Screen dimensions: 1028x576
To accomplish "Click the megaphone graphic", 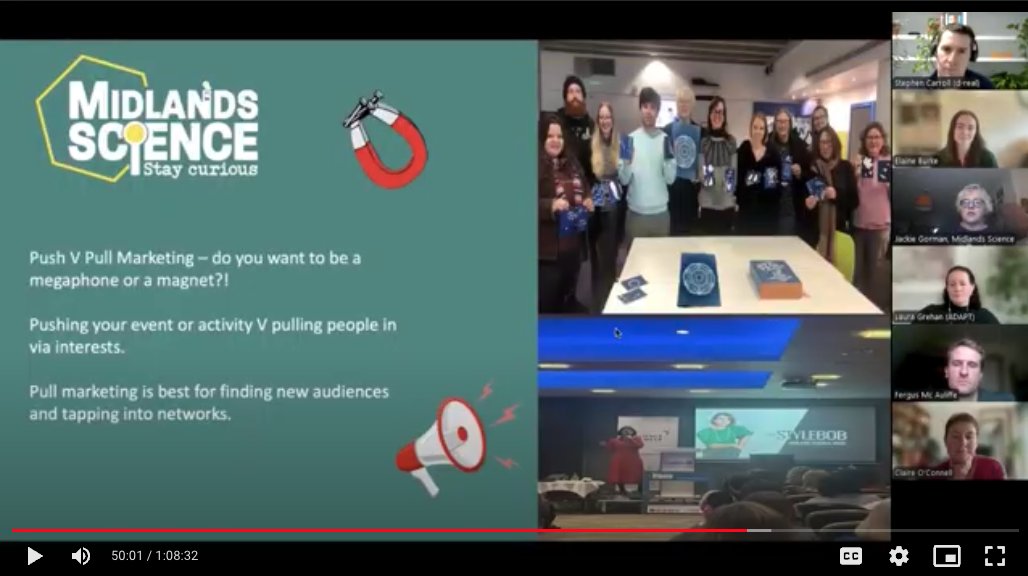I will pyautogui.click(x=458, y=438).
